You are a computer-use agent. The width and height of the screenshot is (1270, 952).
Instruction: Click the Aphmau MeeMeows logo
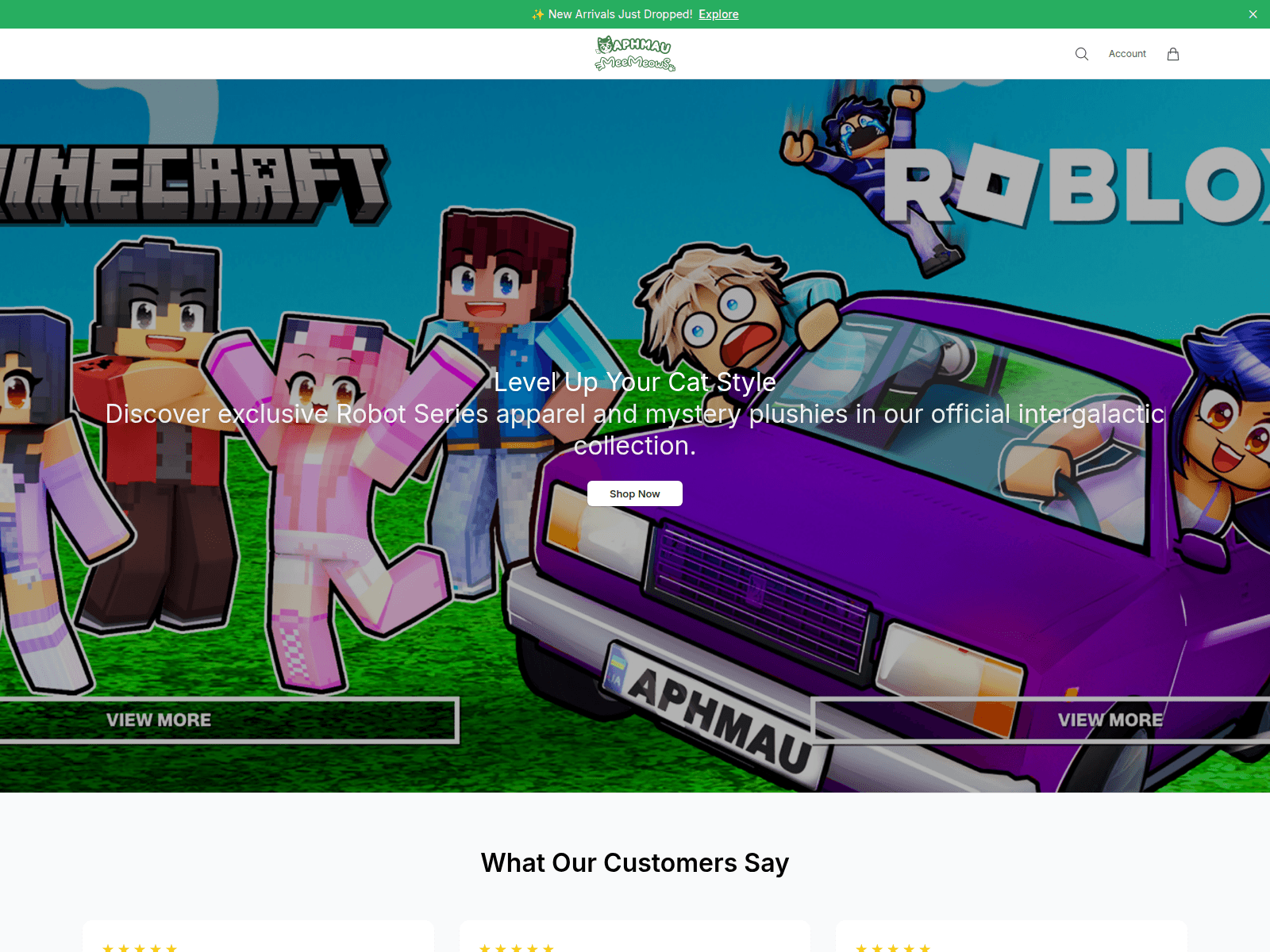tap(635, 54)
